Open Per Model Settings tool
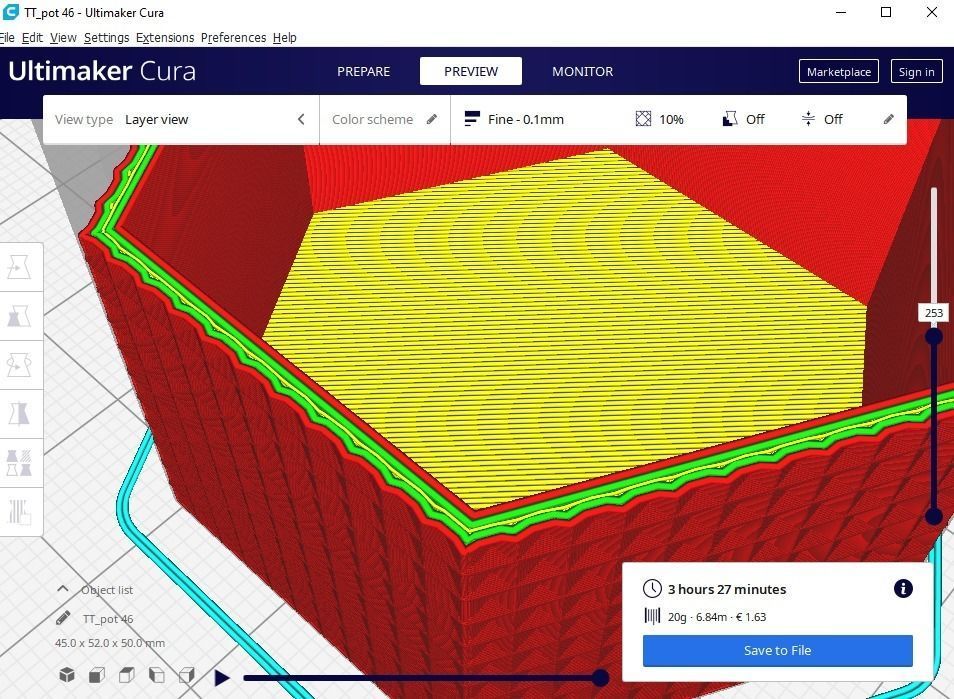This screenshot has height=699, width=954. click(19, 463)
